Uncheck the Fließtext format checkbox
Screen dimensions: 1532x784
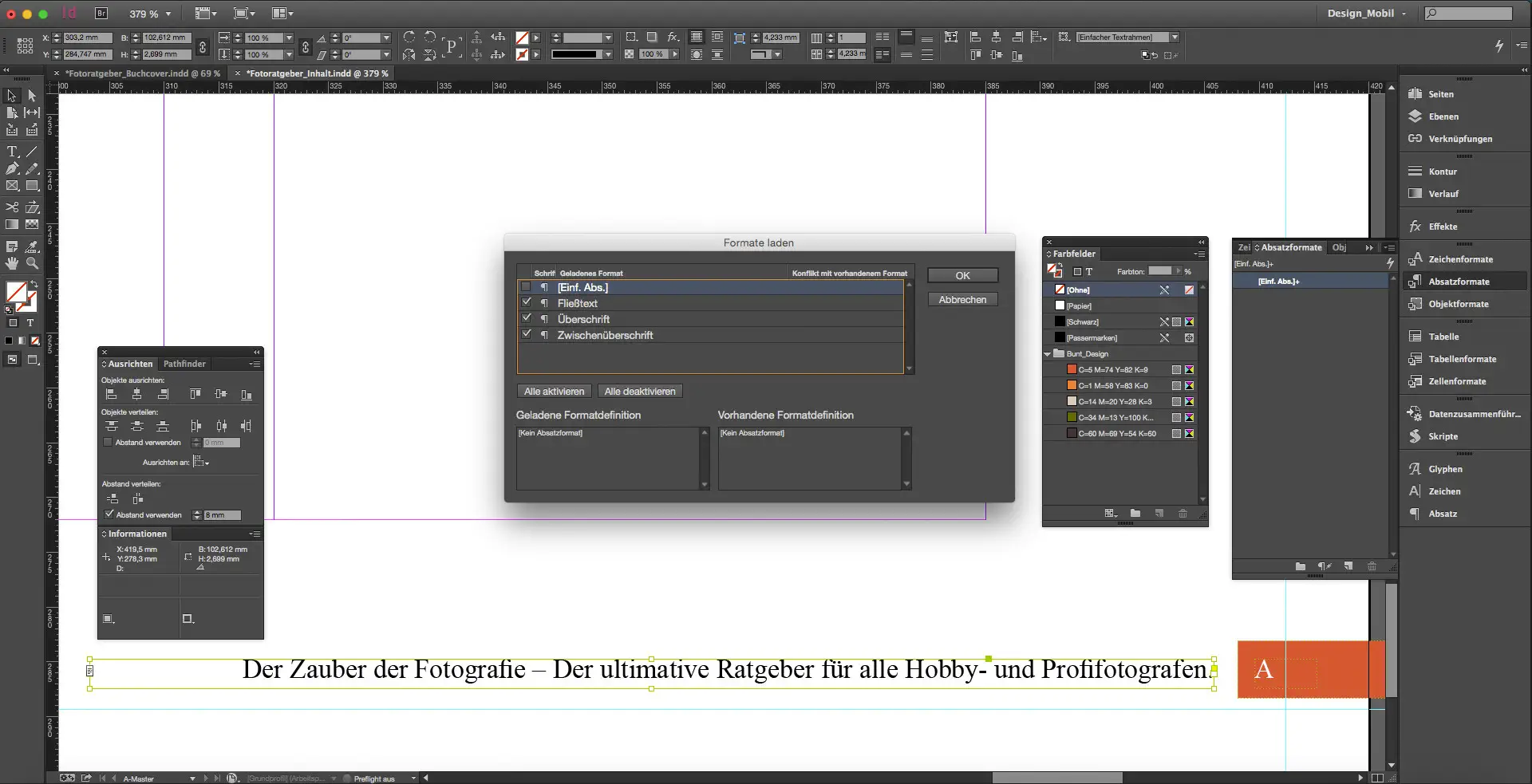[x=527, y=302]
